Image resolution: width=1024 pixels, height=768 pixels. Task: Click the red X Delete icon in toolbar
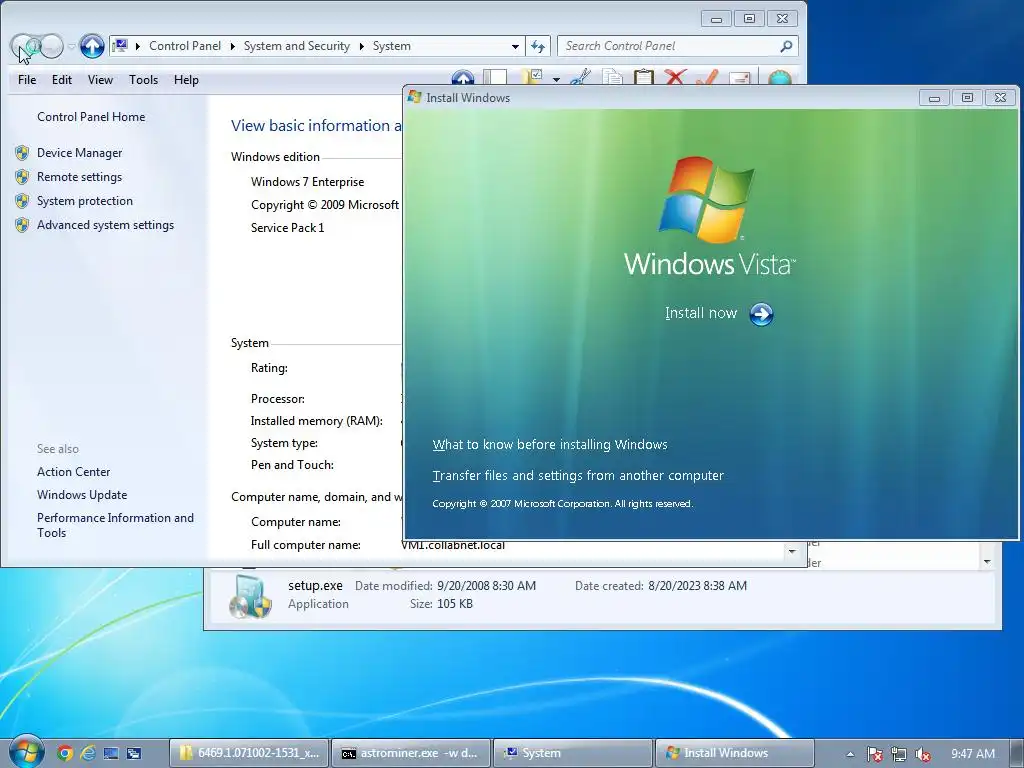point(675,78)
